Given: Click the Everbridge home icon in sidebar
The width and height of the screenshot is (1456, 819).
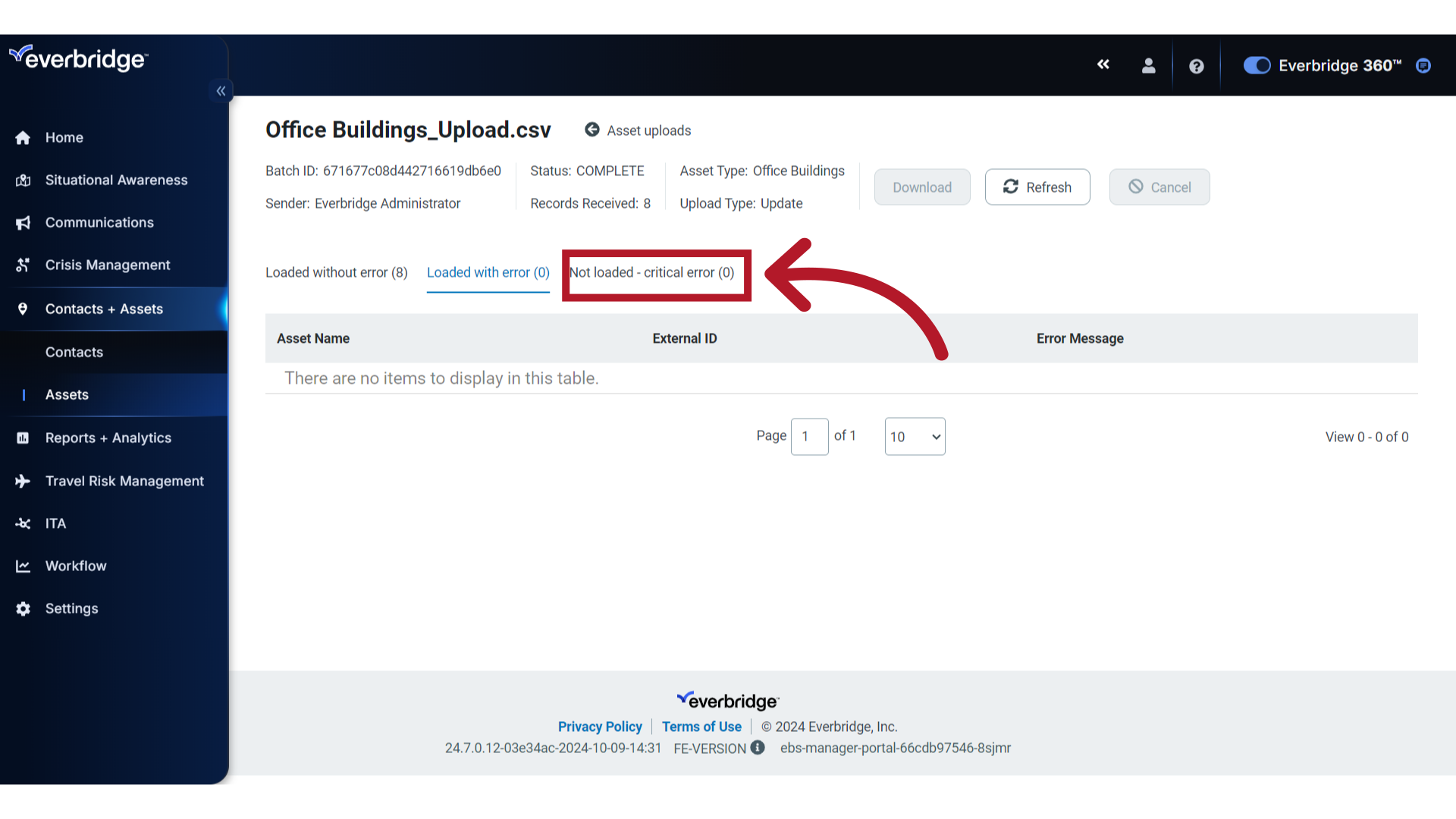Looking at the screenshot, I should tap(24, 137).
